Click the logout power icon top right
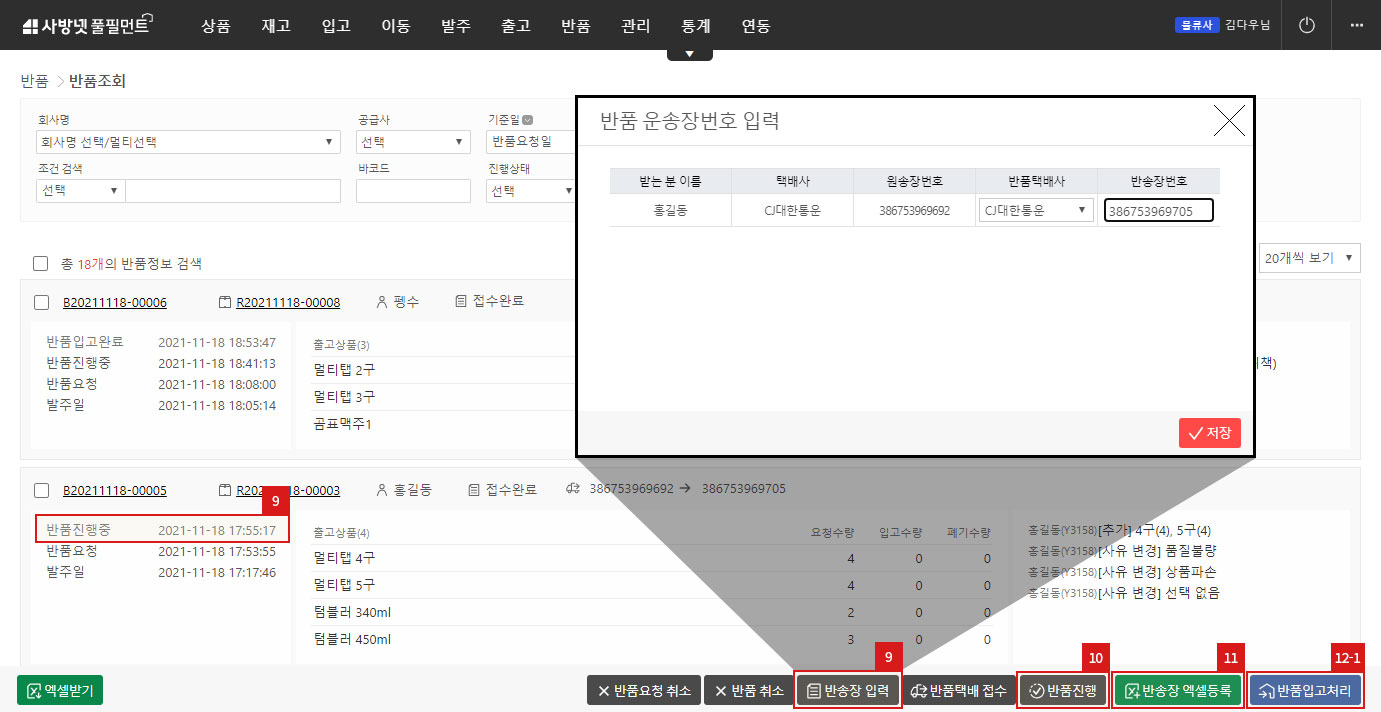Image resolution: width=1381 pixels, height=712 pixels. pyautogui.click(x=1306, y=24)
